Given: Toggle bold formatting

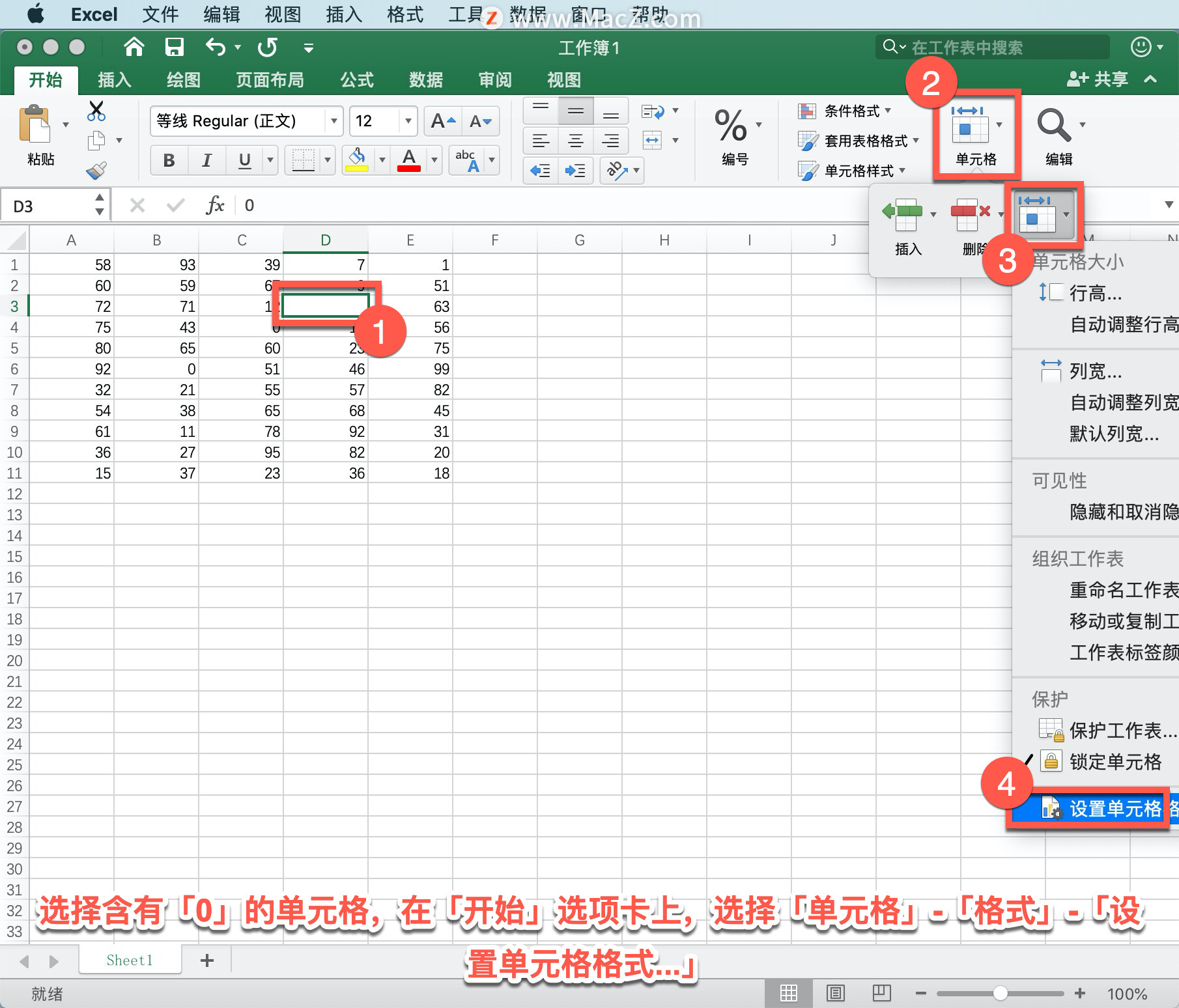Looking at the screenshot, I should (169, 160).
